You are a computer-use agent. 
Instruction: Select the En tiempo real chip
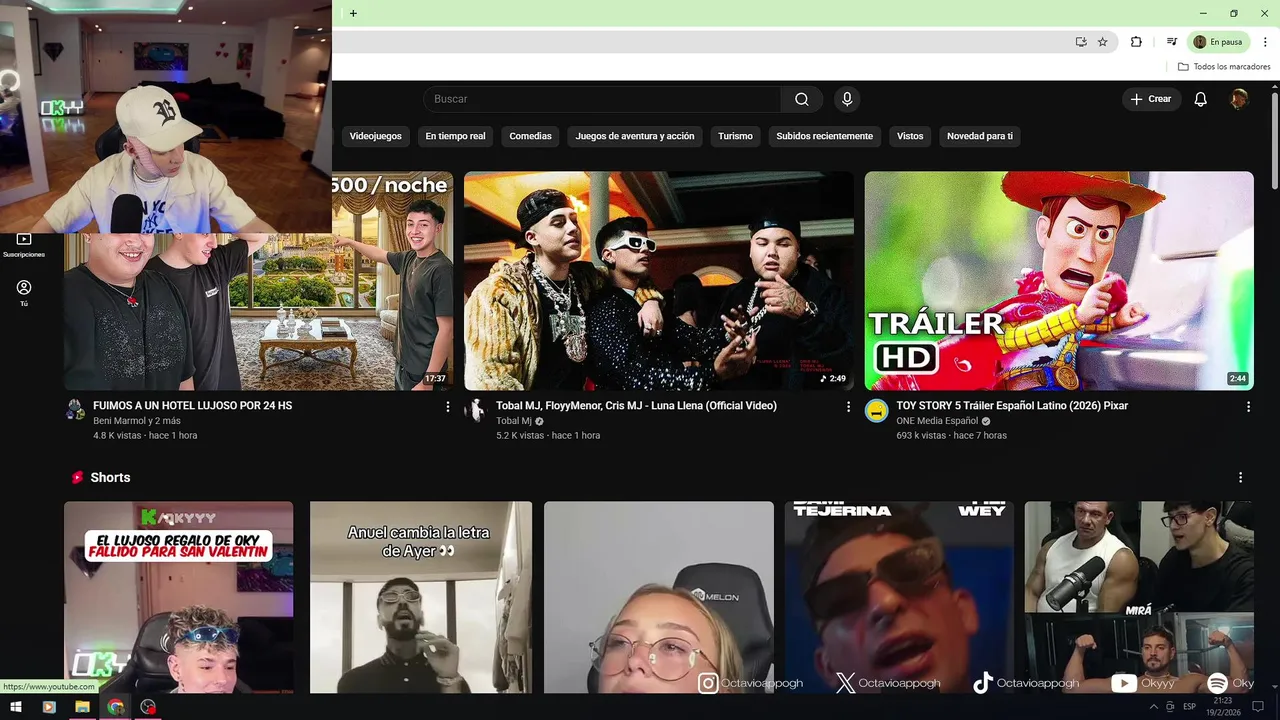[x=455, y=136]
